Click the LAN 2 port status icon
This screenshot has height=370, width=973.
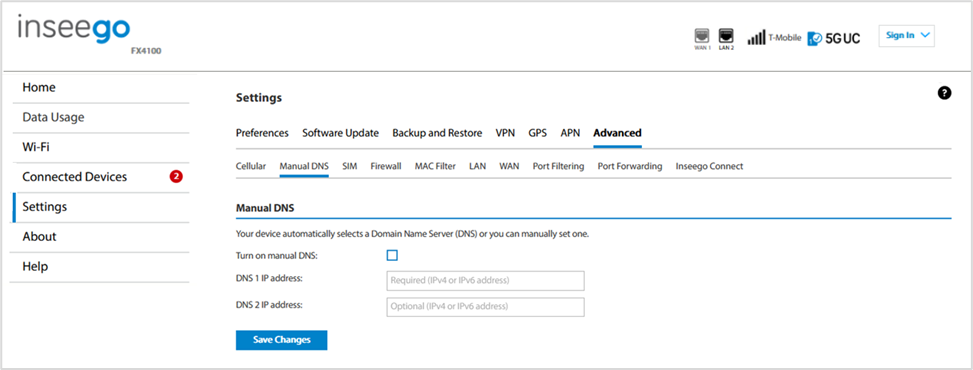click(x=725, y=36)
